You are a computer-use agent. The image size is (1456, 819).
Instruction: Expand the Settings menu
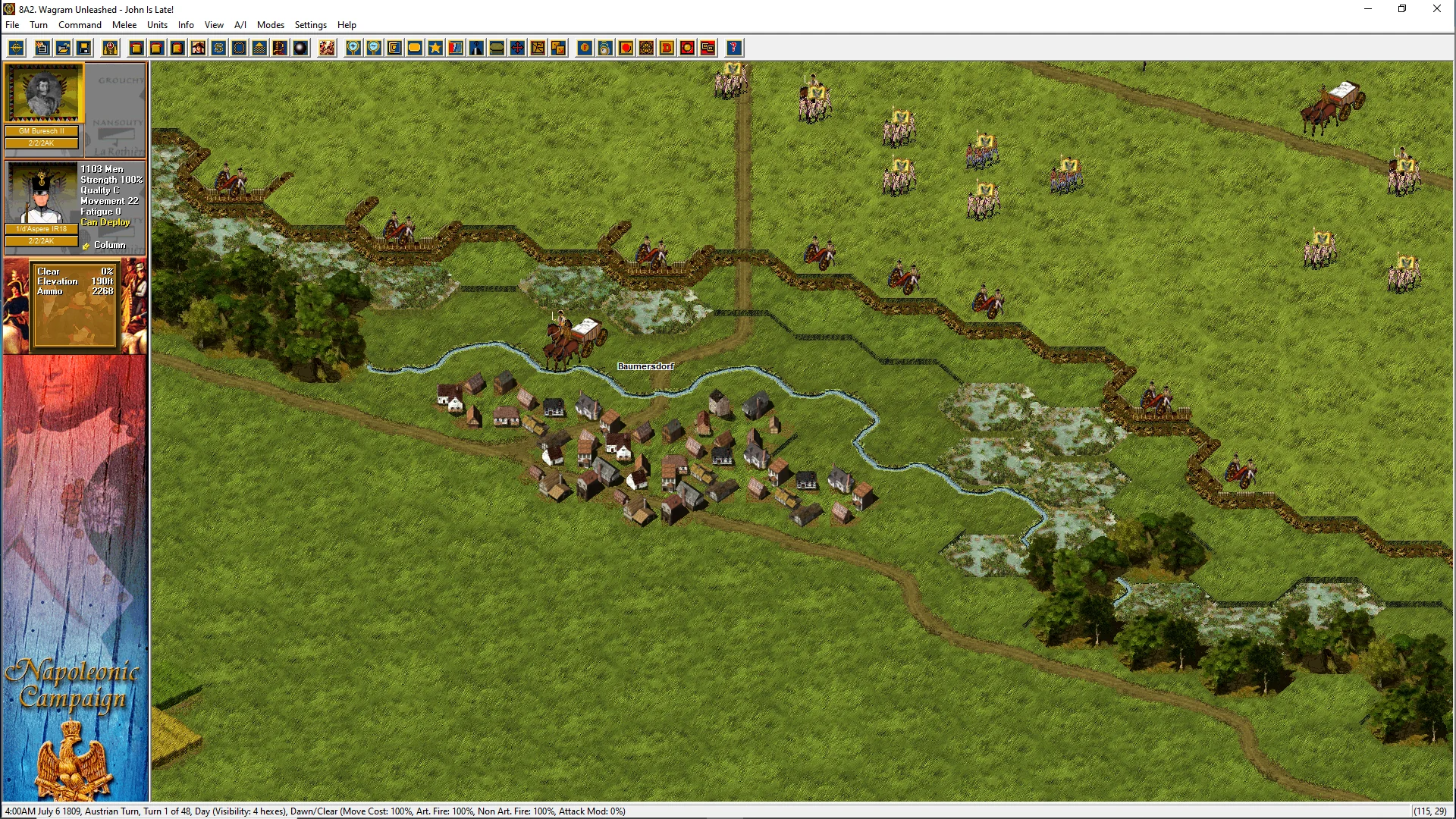(310, 25)
